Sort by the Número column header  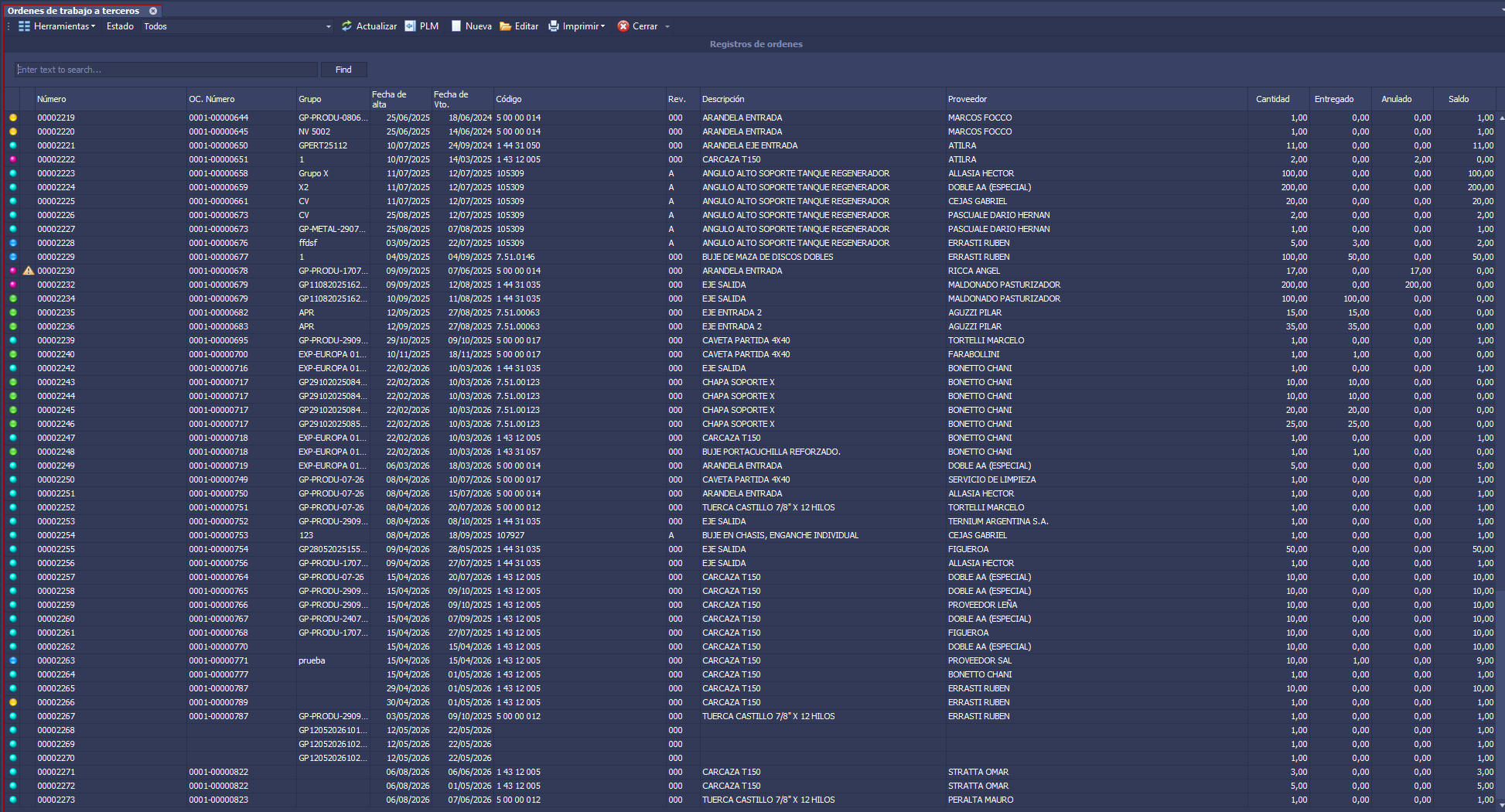[x=110, y=99]
